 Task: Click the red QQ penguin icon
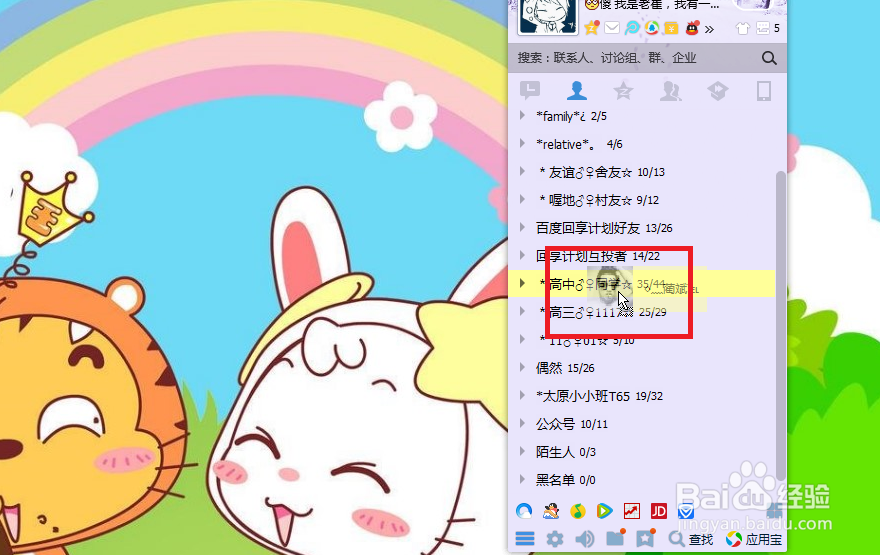[692, 27]
